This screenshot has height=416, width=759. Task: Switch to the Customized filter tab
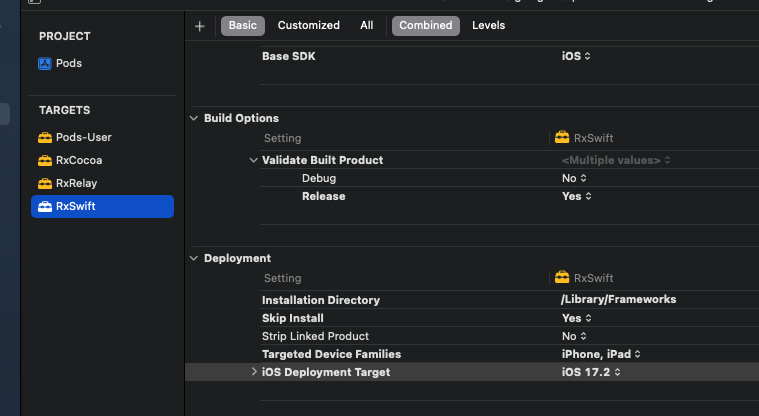(308, 26)
